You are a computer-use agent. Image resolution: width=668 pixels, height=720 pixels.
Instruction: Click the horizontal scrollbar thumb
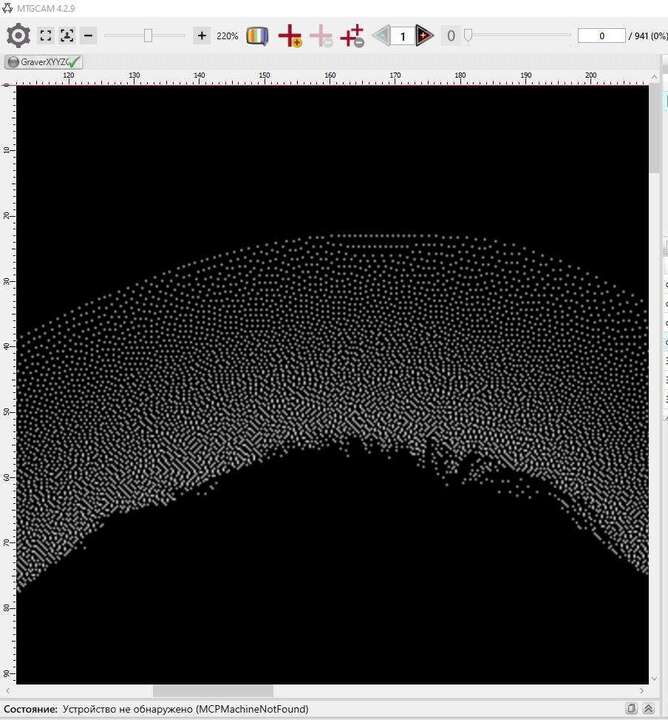tap(212, 691)
